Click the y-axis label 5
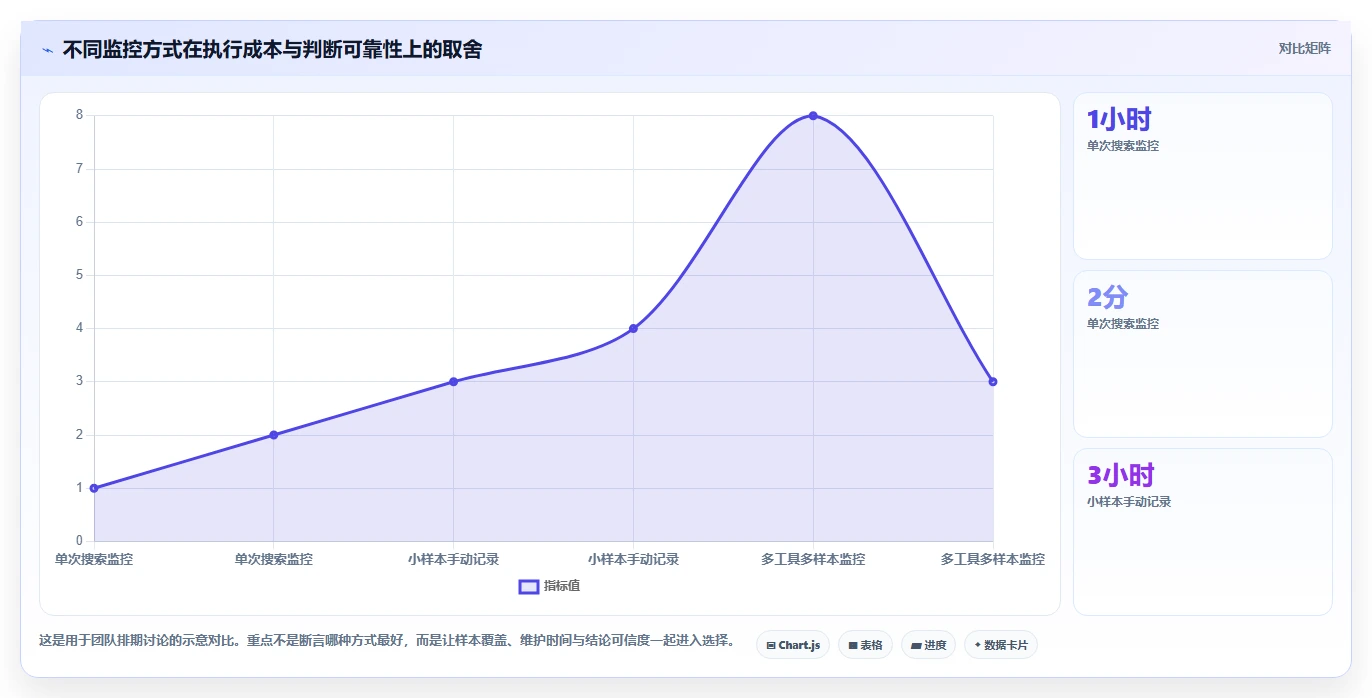 [79, 275]
